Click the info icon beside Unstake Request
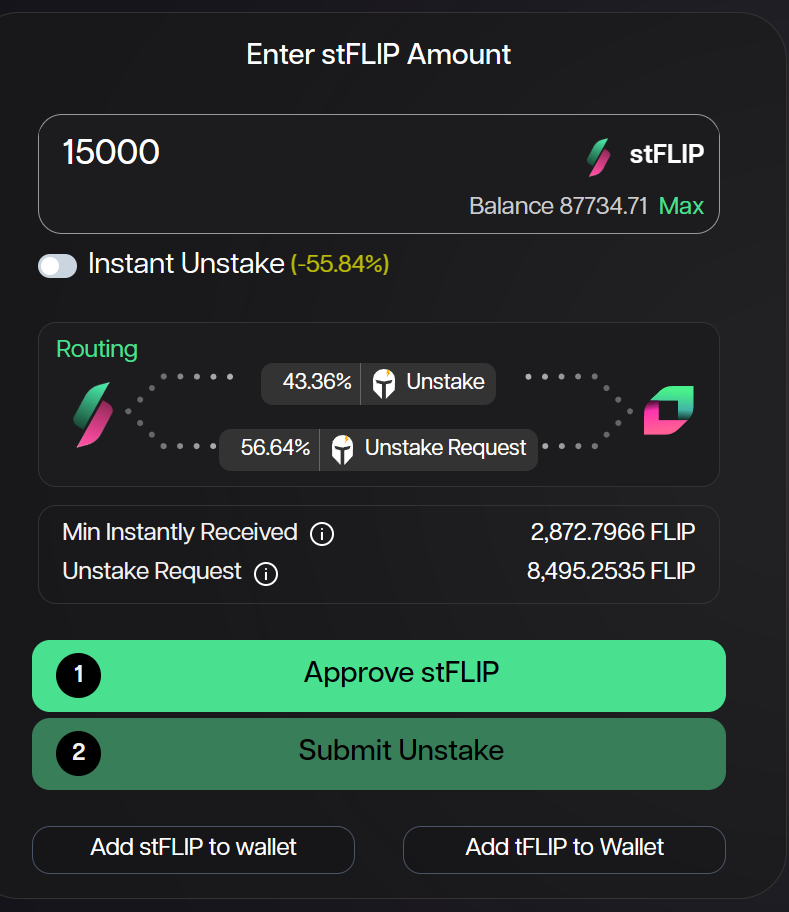The width and height of the screenshot is (789, 912). pos(266,574)
